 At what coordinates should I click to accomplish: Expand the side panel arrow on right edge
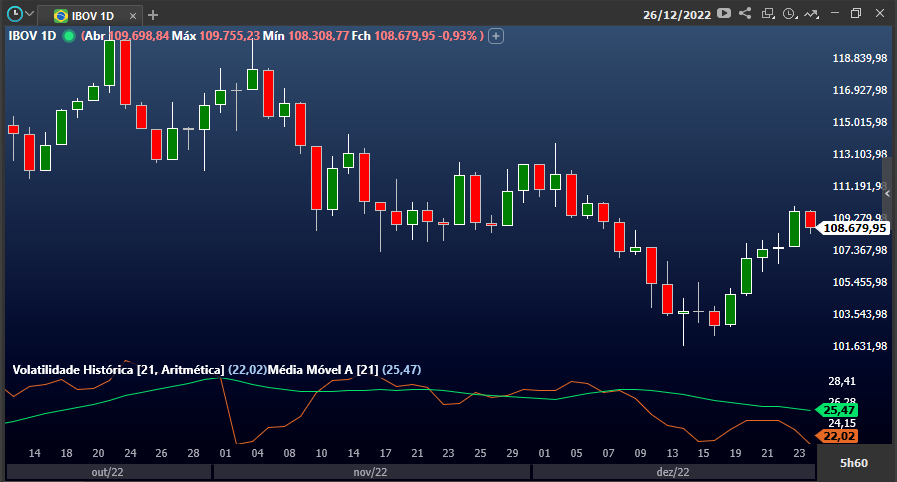coord(887,194)
